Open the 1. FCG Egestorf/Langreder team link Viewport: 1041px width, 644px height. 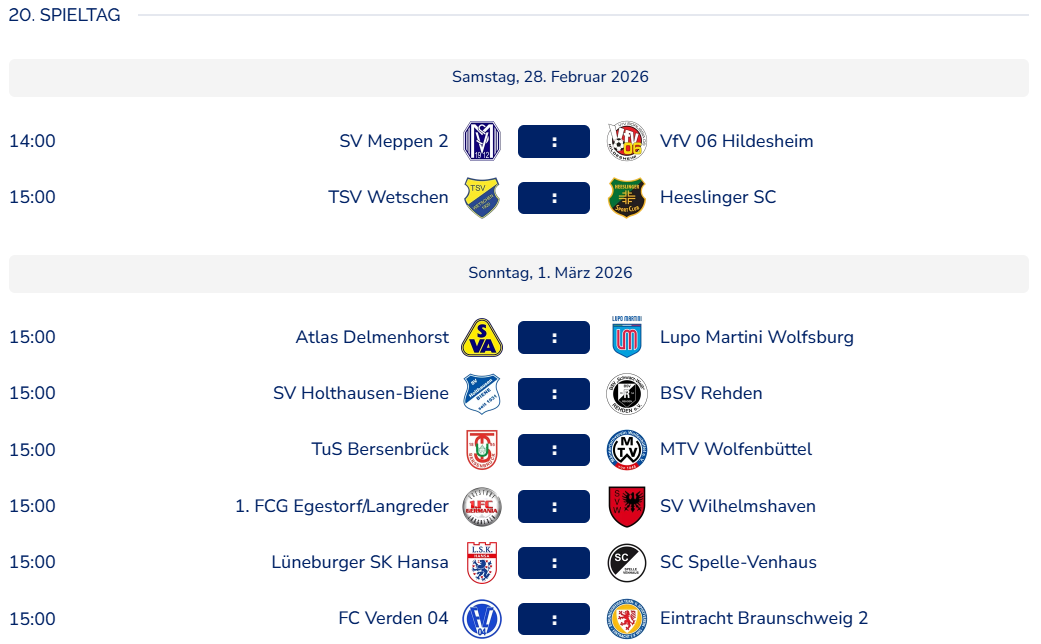point(342,506)
